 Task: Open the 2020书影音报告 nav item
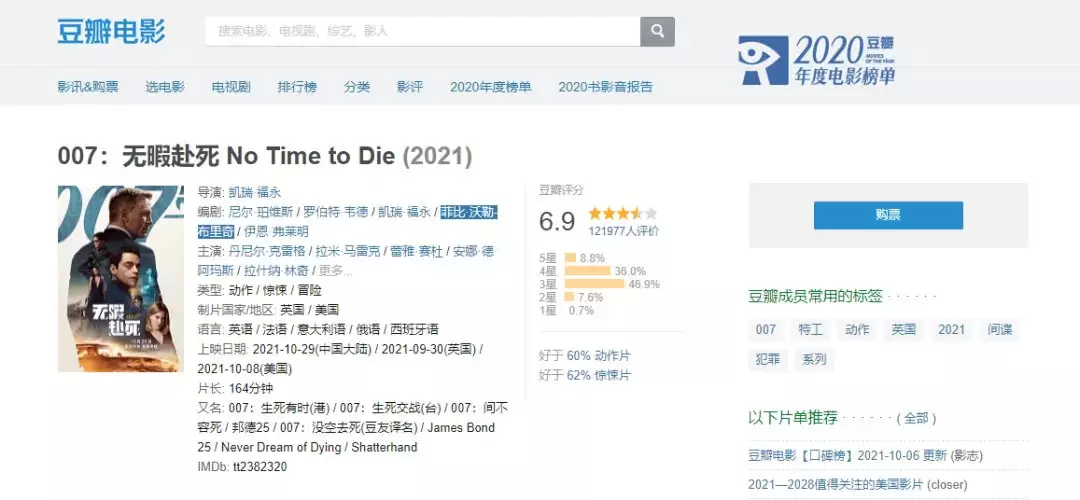pos(605,87)
